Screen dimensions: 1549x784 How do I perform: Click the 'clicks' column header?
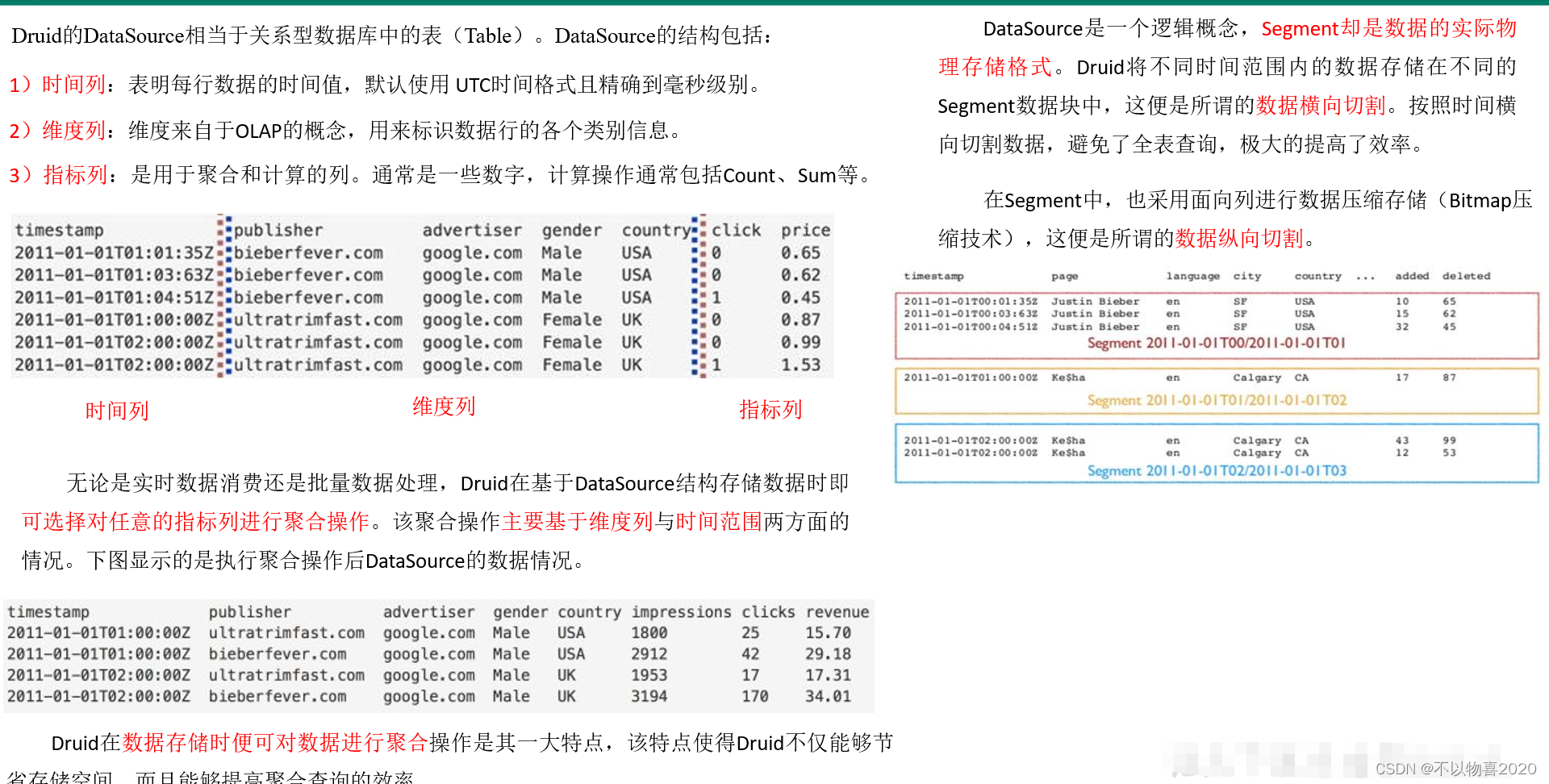pyautogui.click(x=768, y=612)
